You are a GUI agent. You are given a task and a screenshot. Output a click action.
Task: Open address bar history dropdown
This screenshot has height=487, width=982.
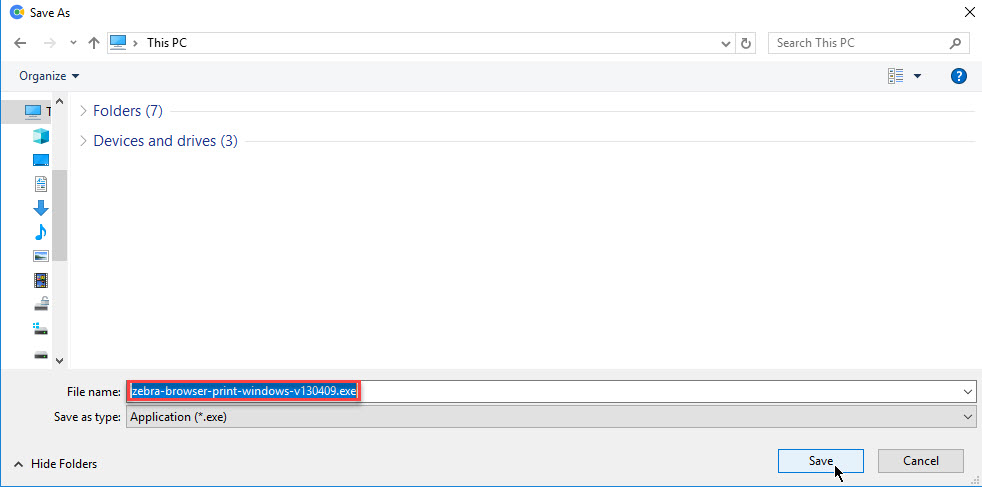point(726,44)
